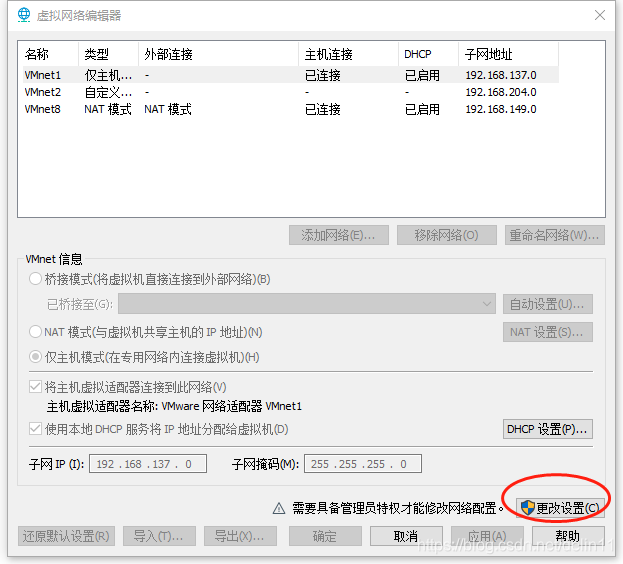Toggle 将主机虚拟适配器连接到此网络 checkbox
The width and height of the screenshot is (623, 564).
point(35,386)
